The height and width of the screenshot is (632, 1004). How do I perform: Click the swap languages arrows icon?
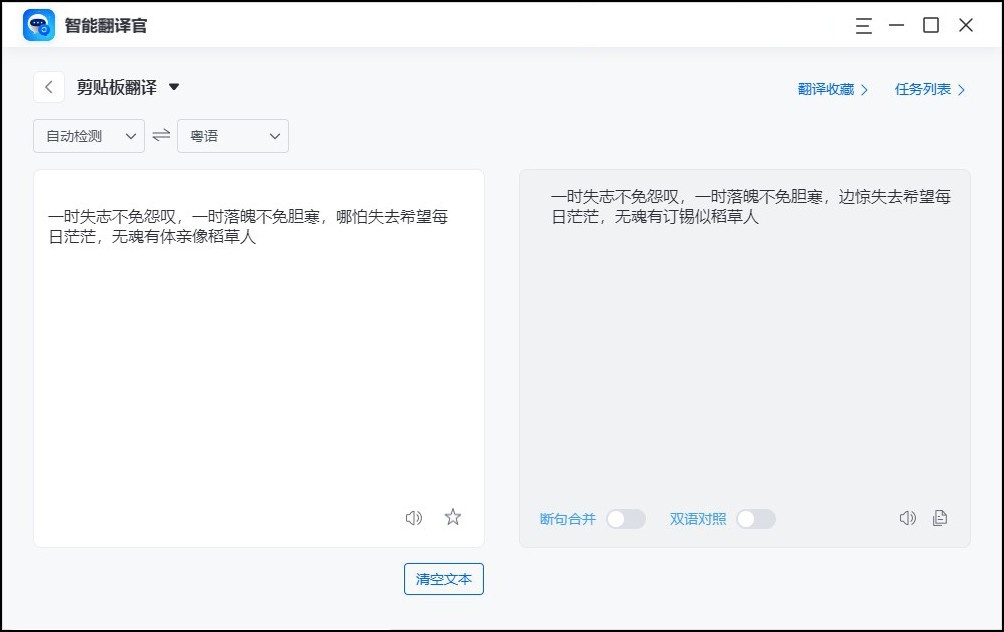(x=161, y=135)
